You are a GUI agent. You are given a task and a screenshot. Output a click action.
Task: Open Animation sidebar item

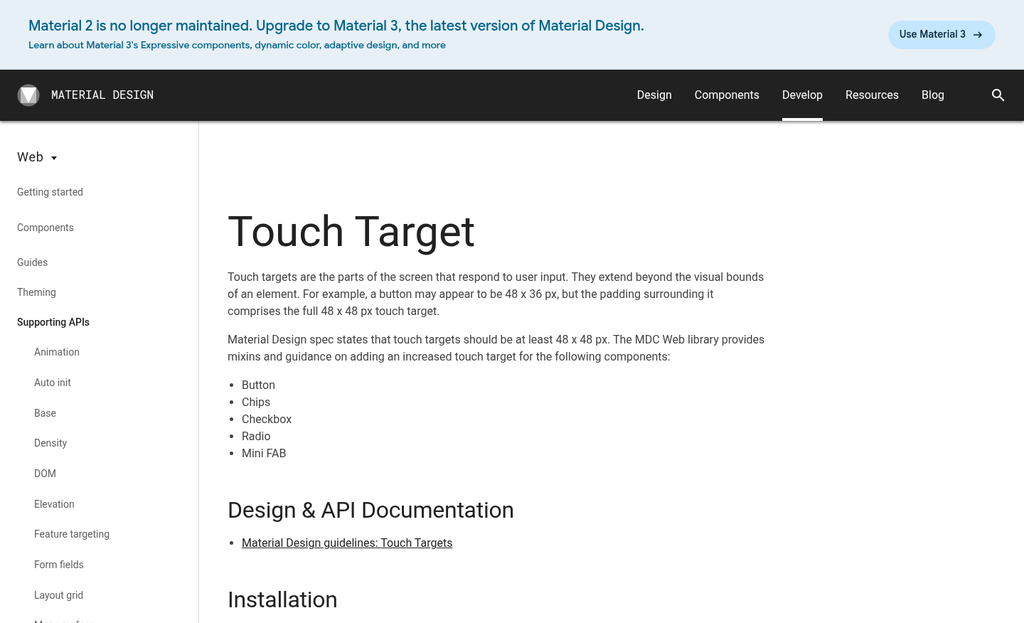pyautogui.click(x=57, y=352)
